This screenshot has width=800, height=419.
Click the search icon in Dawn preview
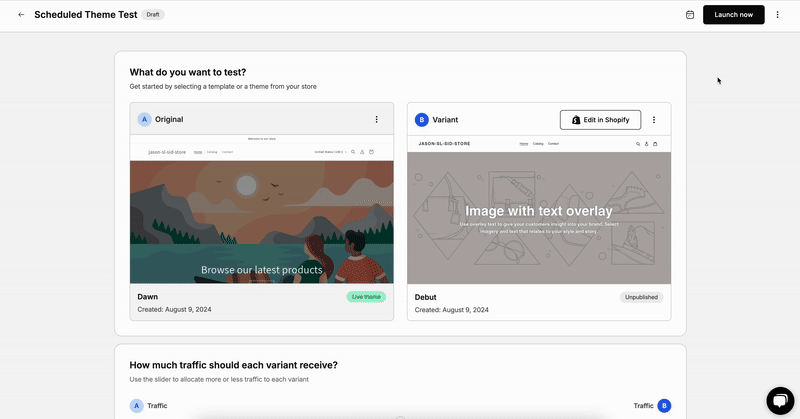coord(353,152)
